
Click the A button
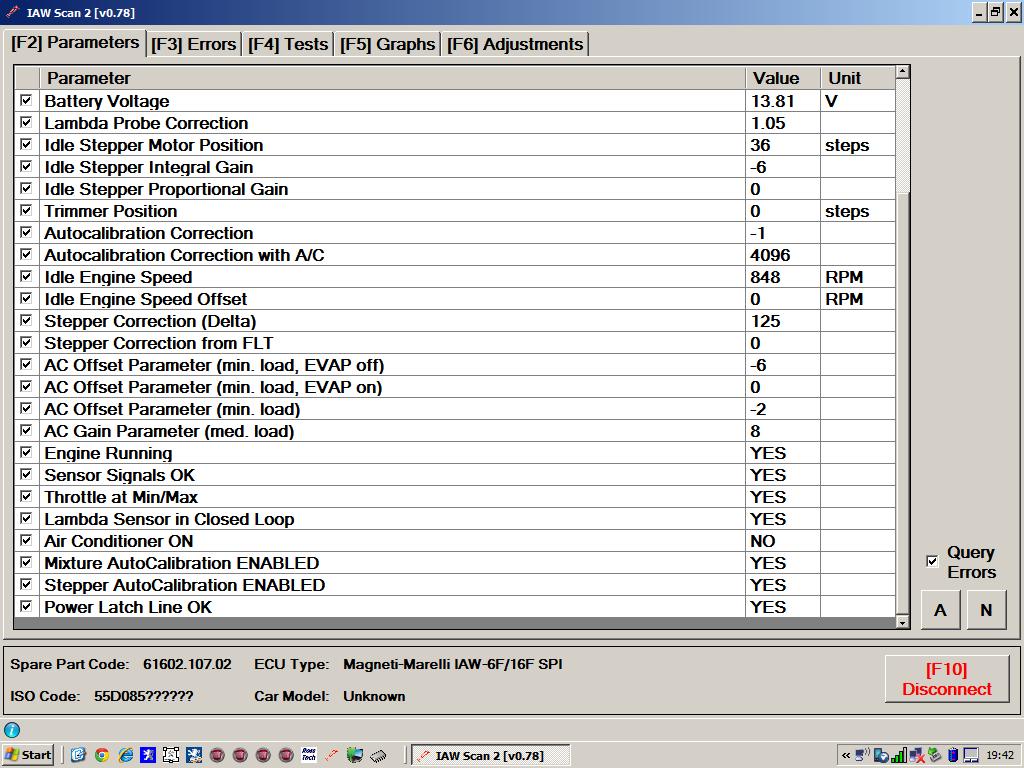tap(940, 610)
